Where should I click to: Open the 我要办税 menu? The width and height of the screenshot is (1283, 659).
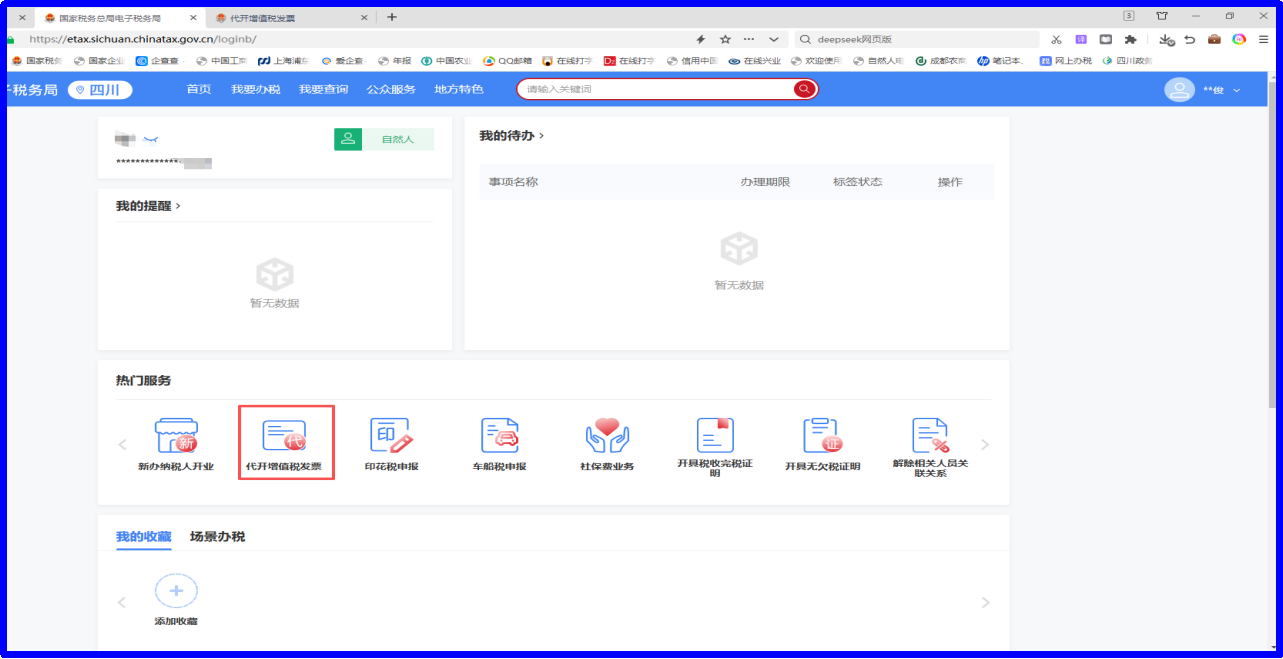pyautogui.click(x=255, y=89)
